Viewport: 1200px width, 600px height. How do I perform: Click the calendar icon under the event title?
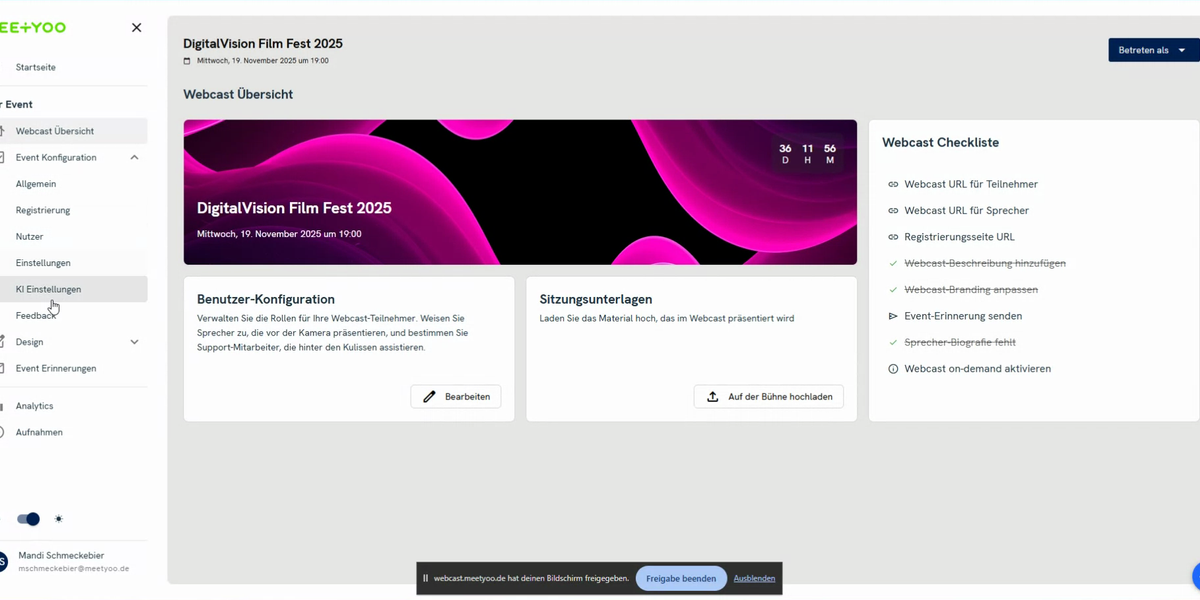tap(184, 60)
